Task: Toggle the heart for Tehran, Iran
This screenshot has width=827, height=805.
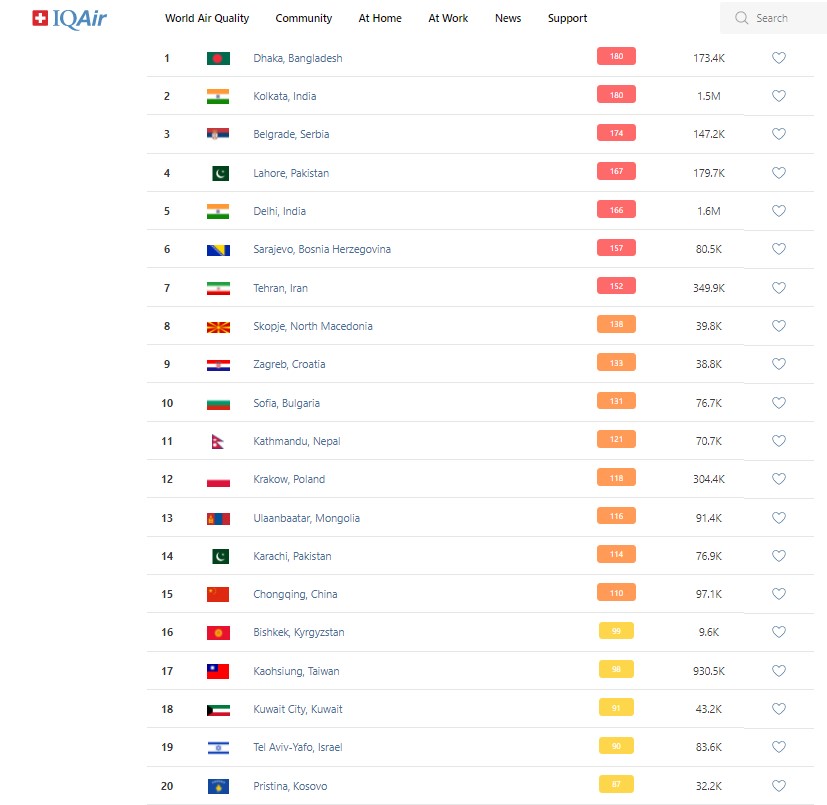Action: tap(779, 288)
